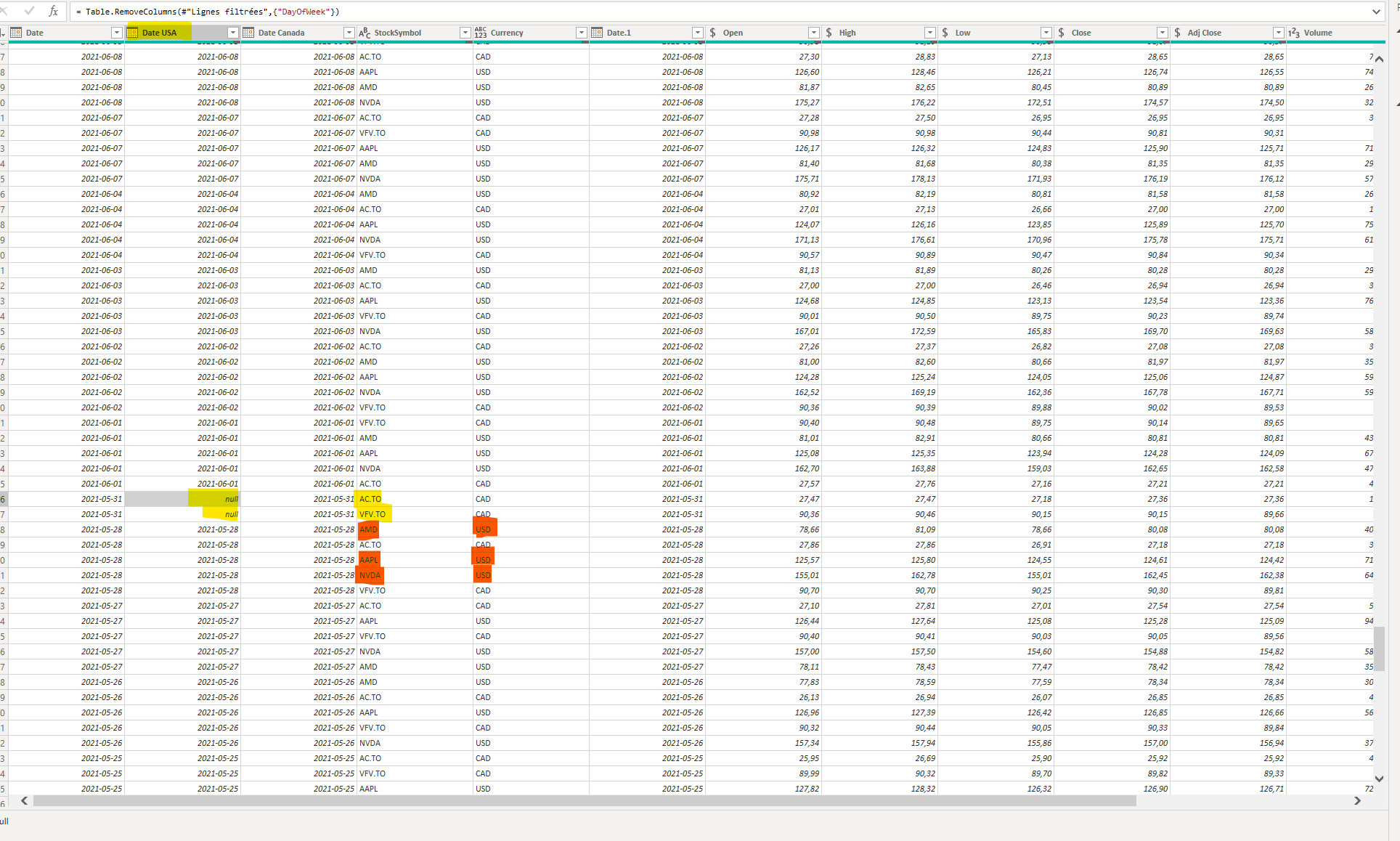This screenshot has height=841, width=1400.
Task: Open the Date USA filter dropdown
Action: click(232, 33)
